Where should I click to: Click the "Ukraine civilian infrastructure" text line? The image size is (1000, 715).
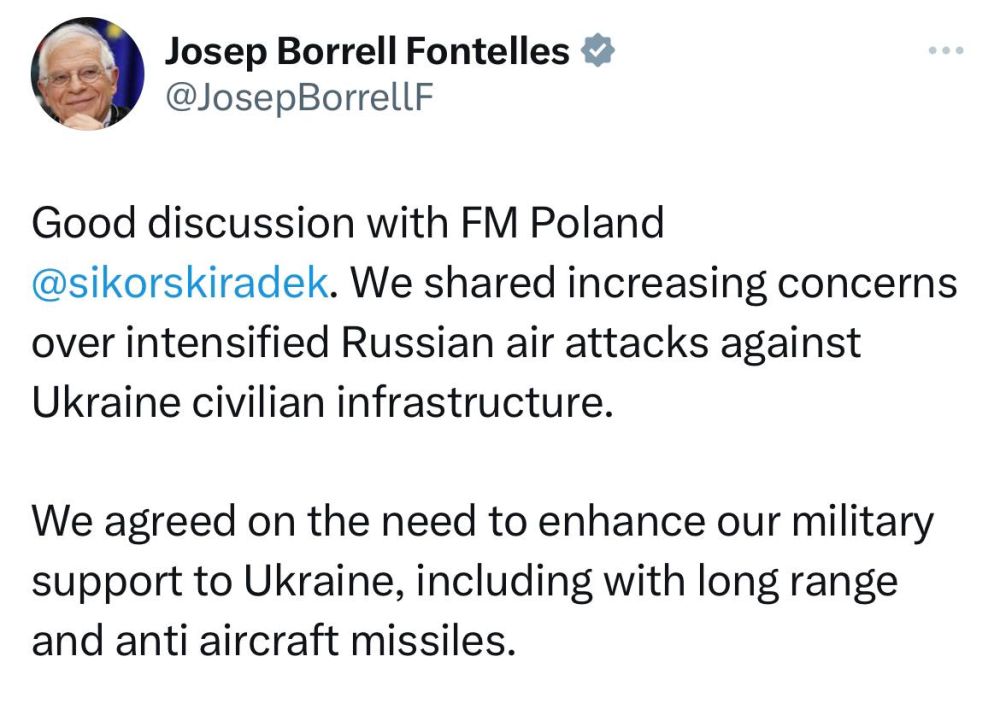coord(320,402)
